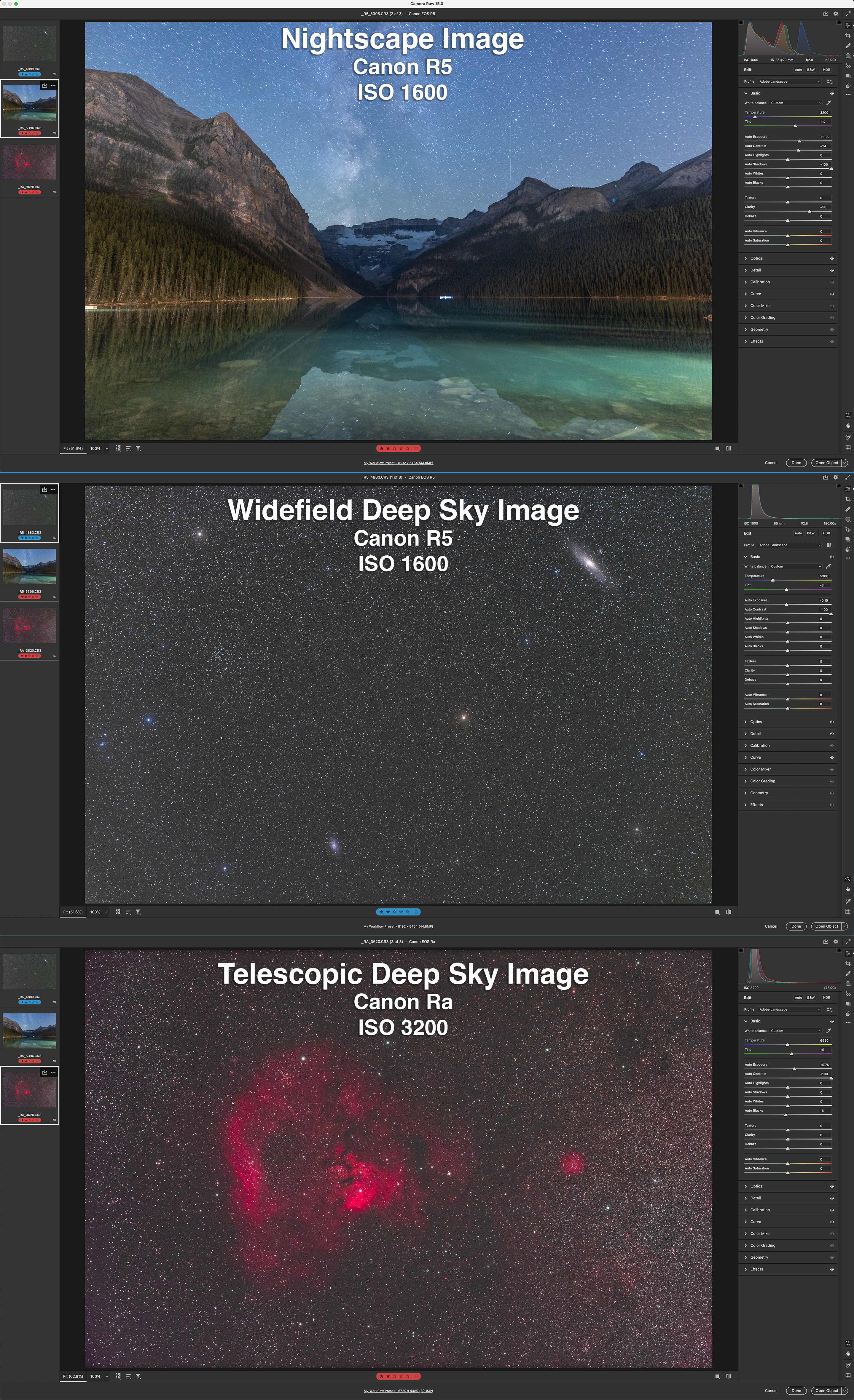The image size is (854, 1400).
Task: Select the Crop tool in the Nightscape window
Action: 848,36
